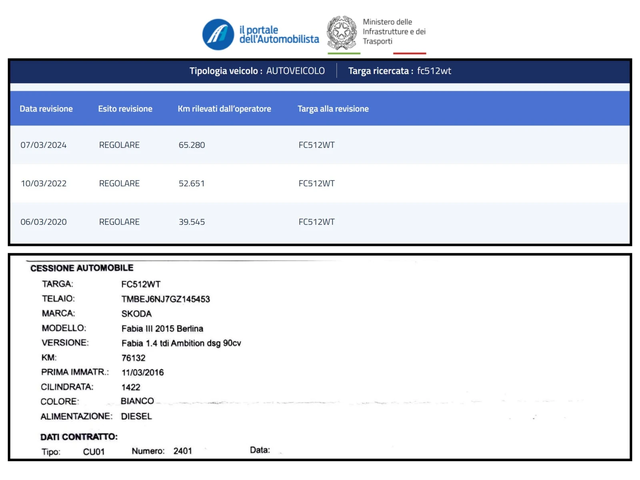Click the 'Tipologia veicolo' AUTOVEICOLO label
Image resolution: width=640 pixels, height=480 pixels.
[x=255, y=71]
